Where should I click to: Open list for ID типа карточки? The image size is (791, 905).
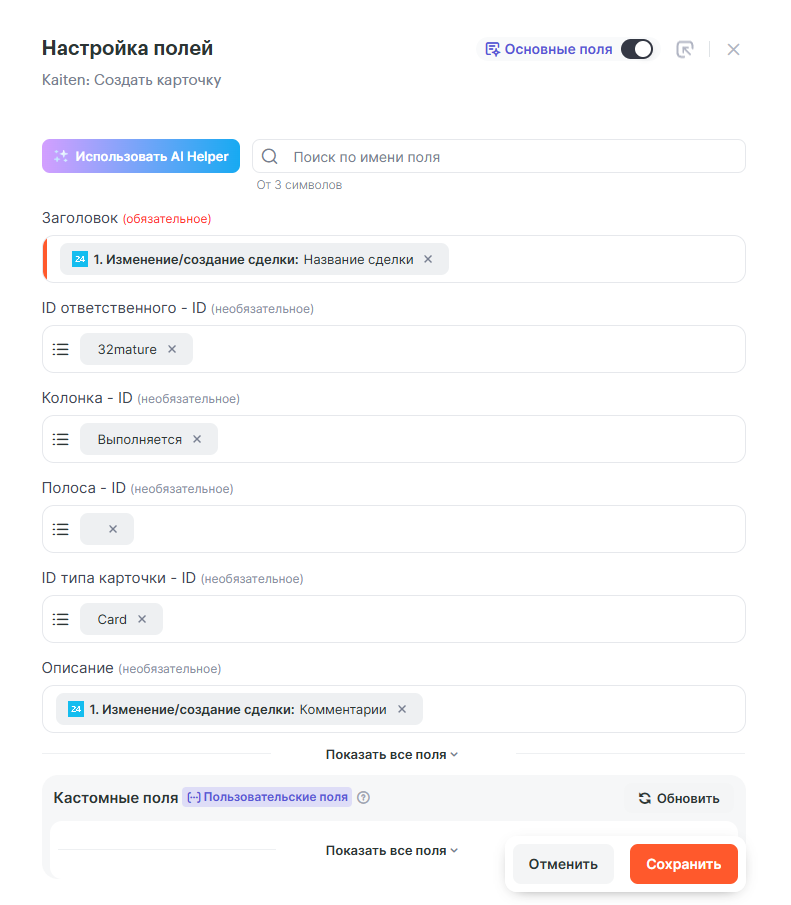[61, 619]
